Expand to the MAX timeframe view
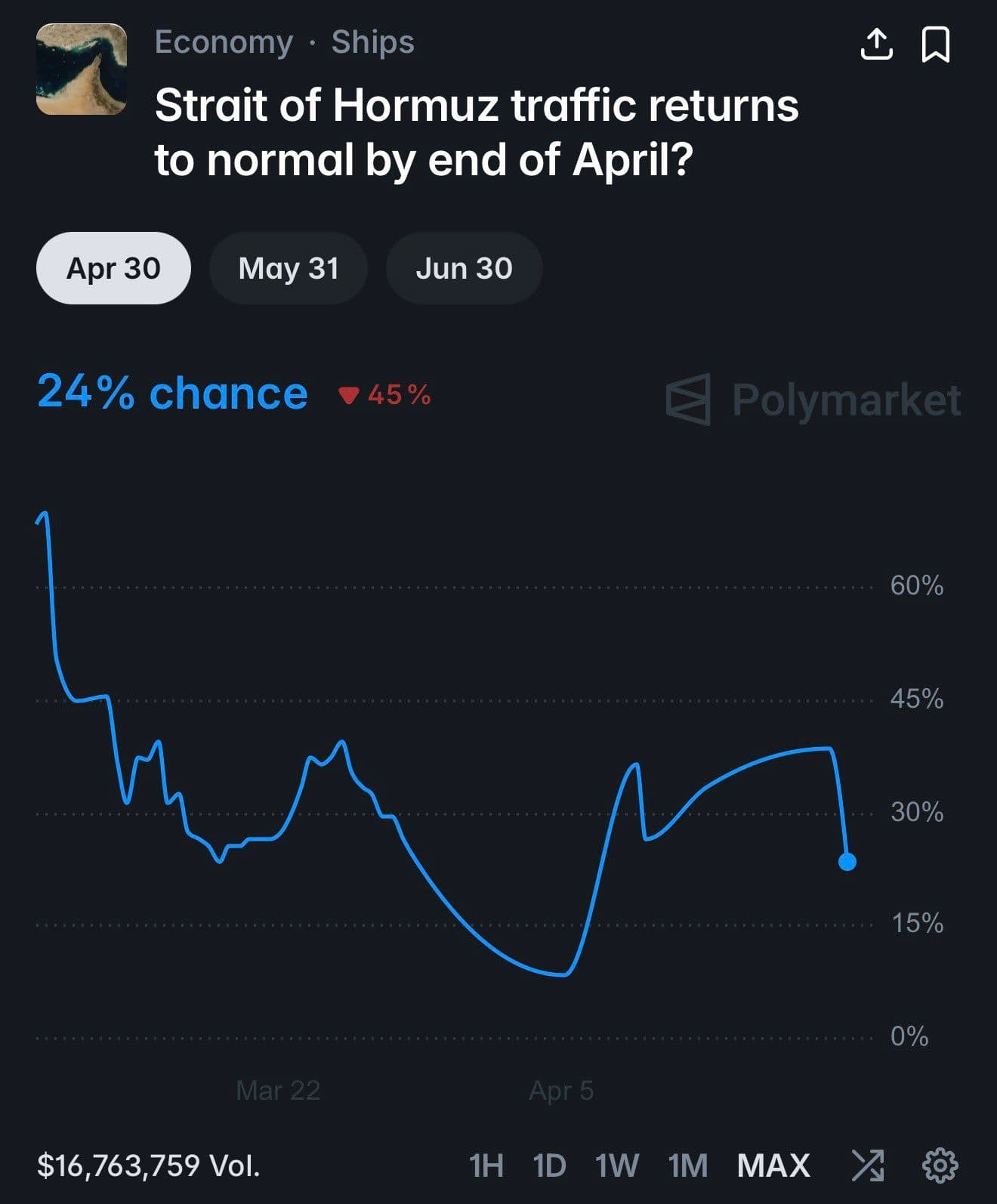The image size is (997, 1204). tap(772, 1163)
